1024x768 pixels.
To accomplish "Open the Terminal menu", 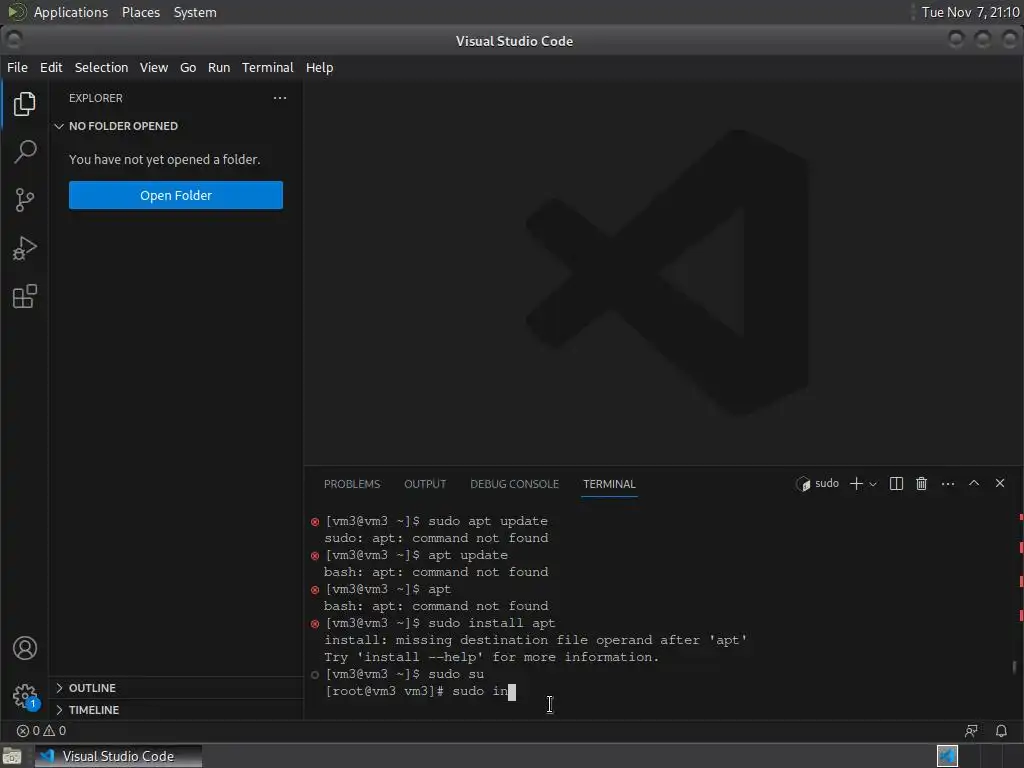I will coord(268,67).
